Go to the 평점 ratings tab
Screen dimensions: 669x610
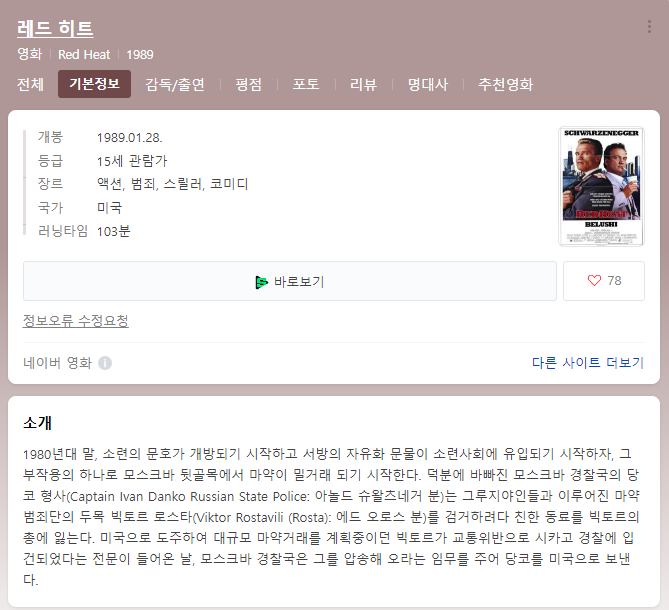click(x=248, y=85)
